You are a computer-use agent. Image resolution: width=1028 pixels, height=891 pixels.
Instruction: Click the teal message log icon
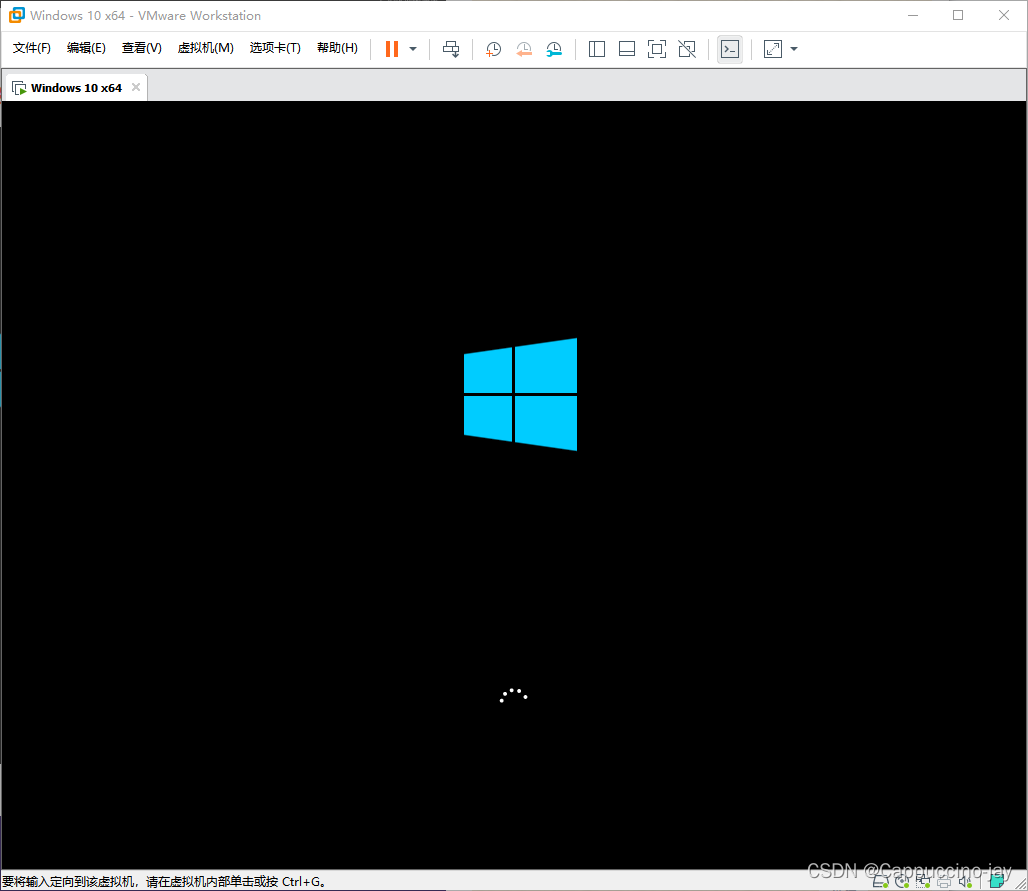(x=997, y=882)
